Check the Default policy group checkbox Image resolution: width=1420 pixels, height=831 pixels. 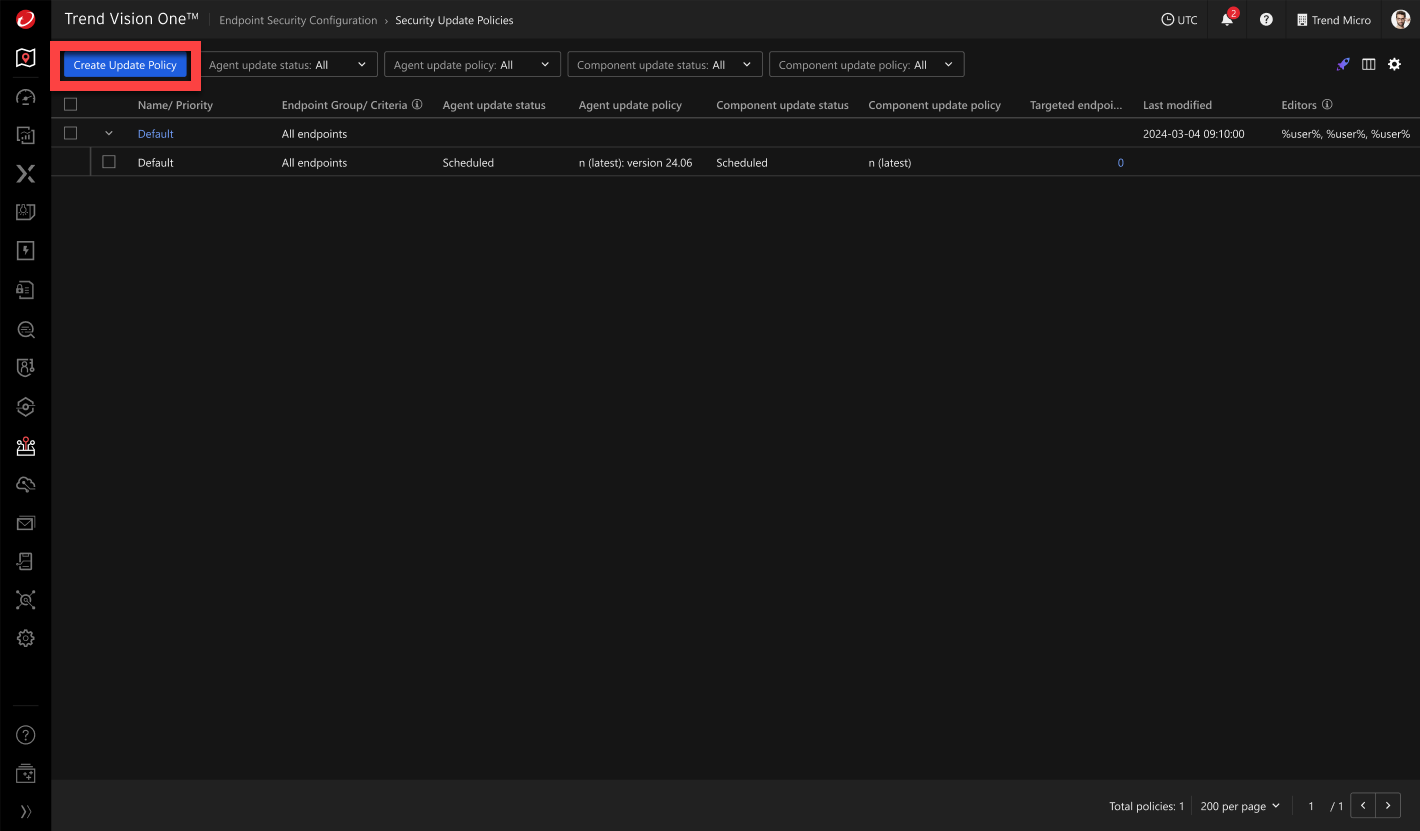71,133
